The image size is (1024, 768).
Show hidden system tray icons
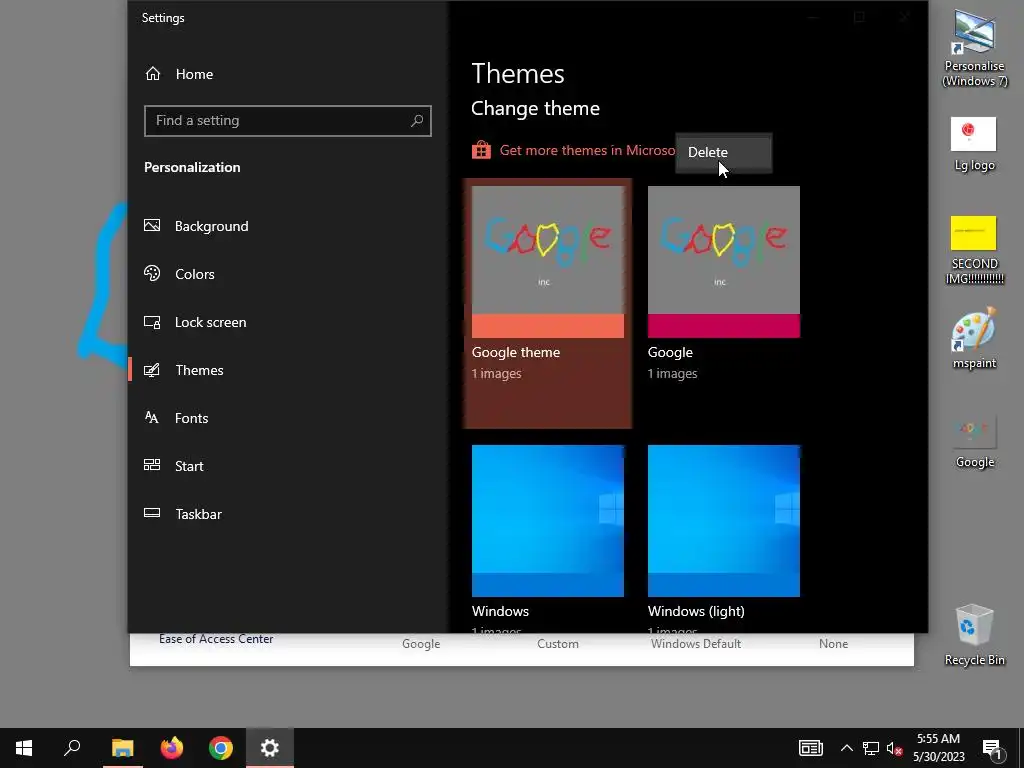pos(846,748)
